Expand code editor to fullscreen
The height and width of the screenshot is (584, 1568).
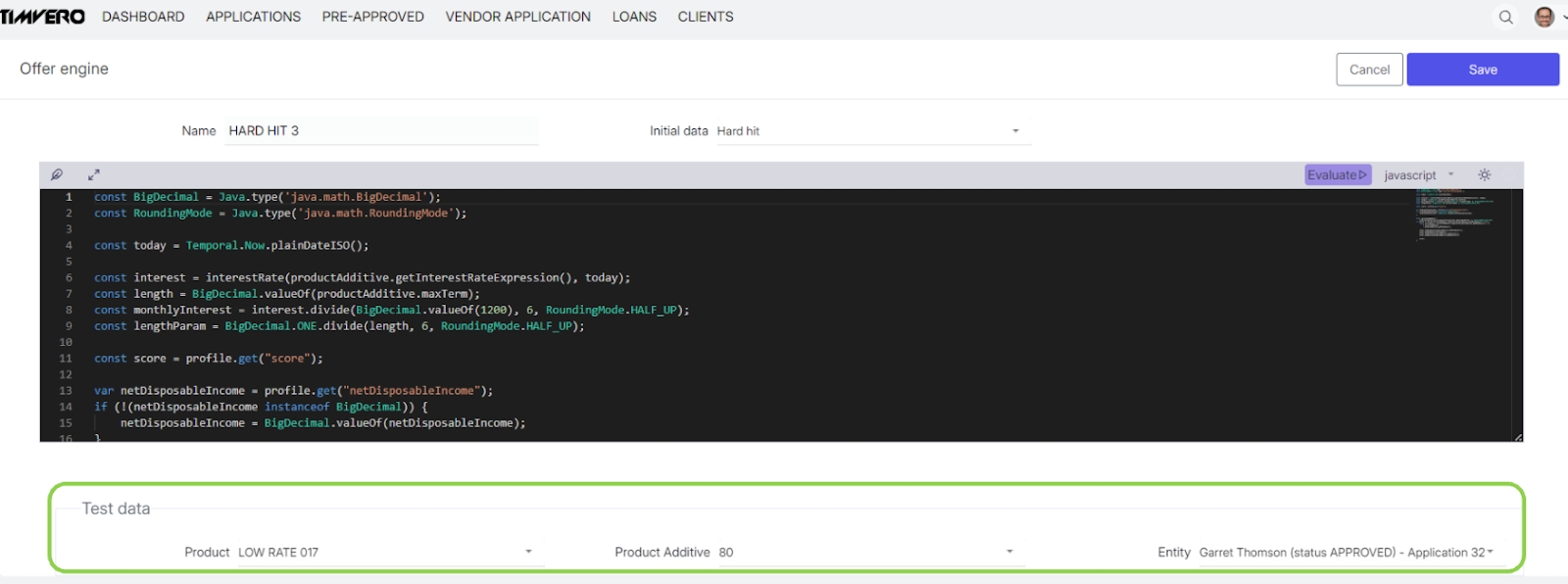tap(94, 174)
